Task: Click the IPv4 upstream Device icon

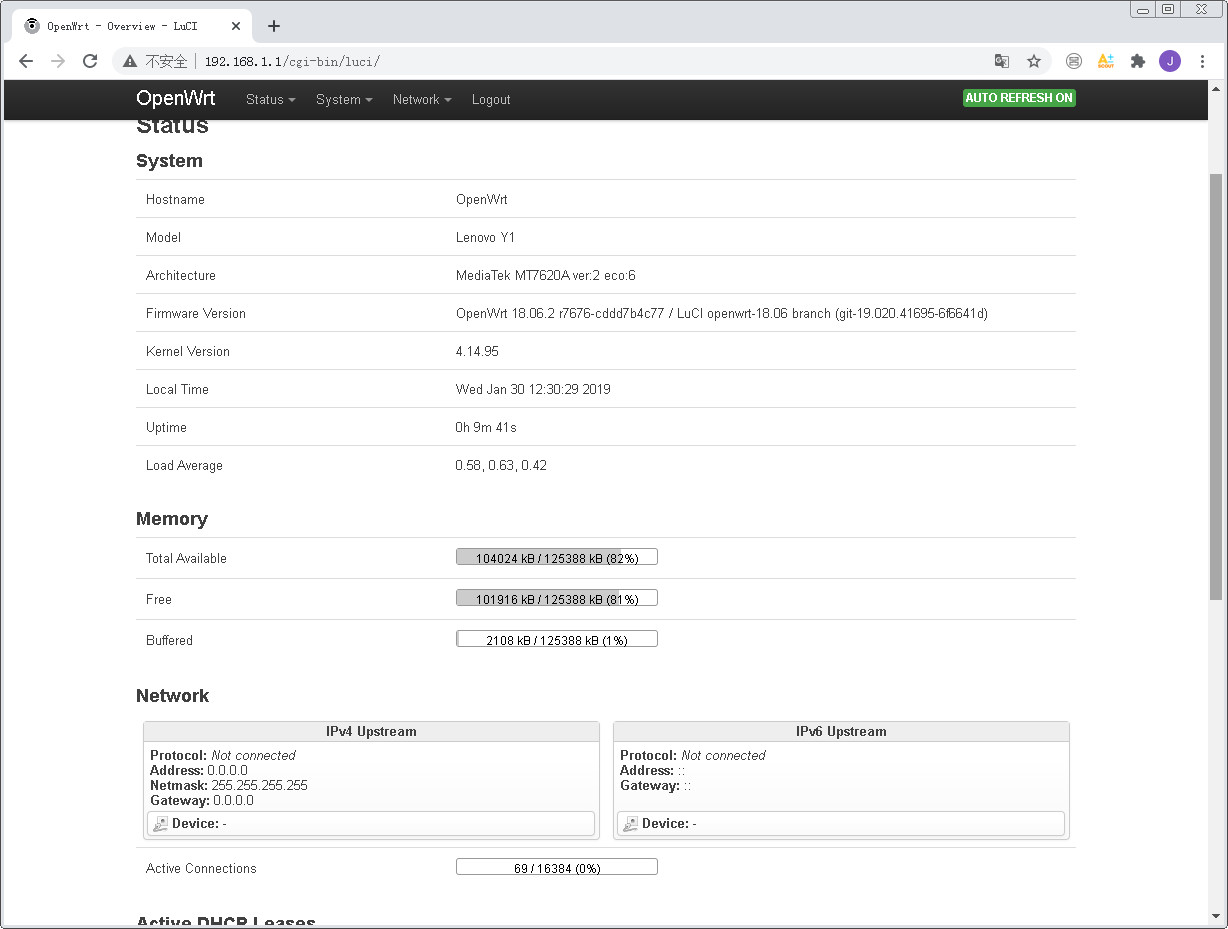Action: coord(160,824)
